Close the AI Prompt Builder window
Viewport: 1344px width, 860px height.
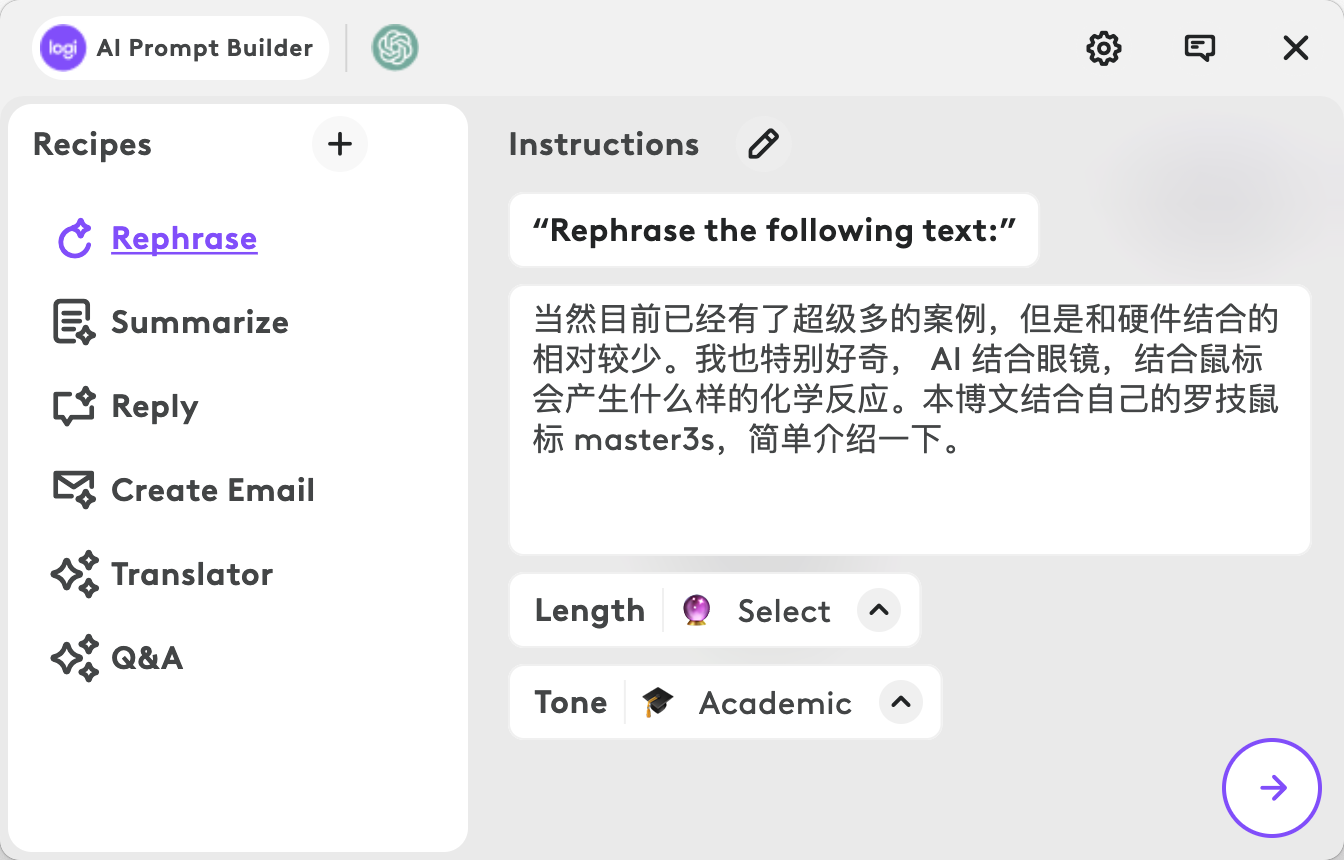pos(1296,48)
